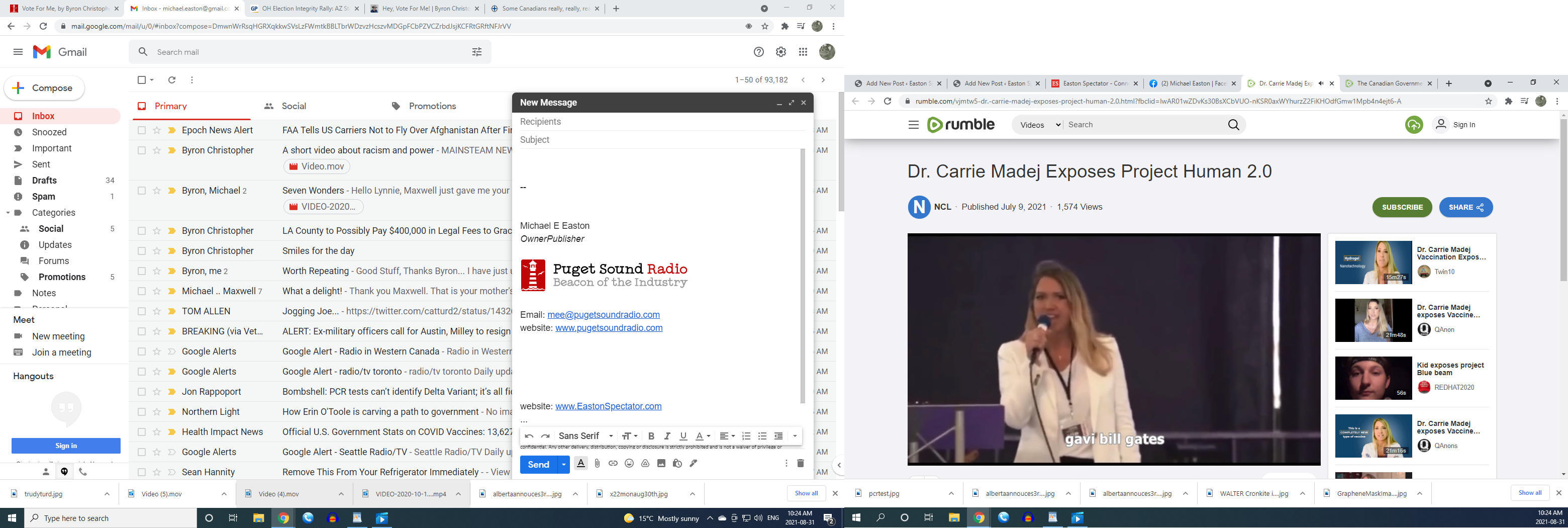Toggle confidential mode lock-clock icon

point(677,464)
